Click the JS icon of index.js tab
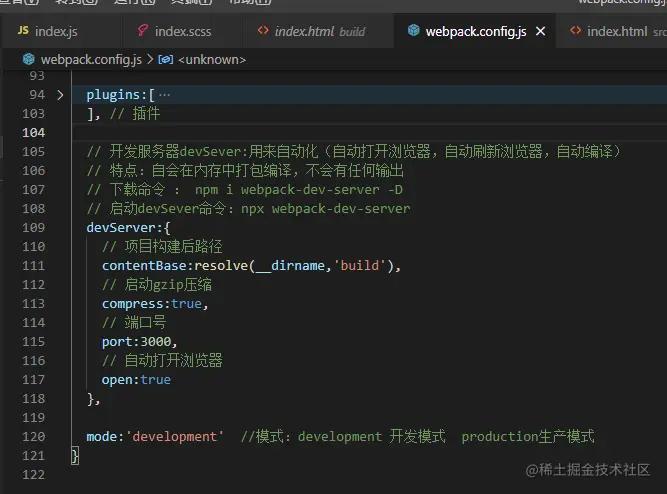Image resolution: width=667 pixels, height=494 pixels. coord(23,30)
